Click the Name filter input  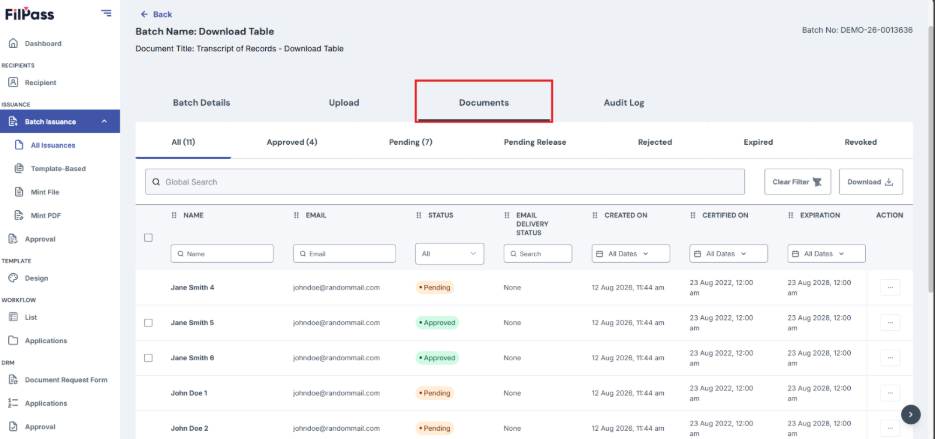[x=222, y=254]
